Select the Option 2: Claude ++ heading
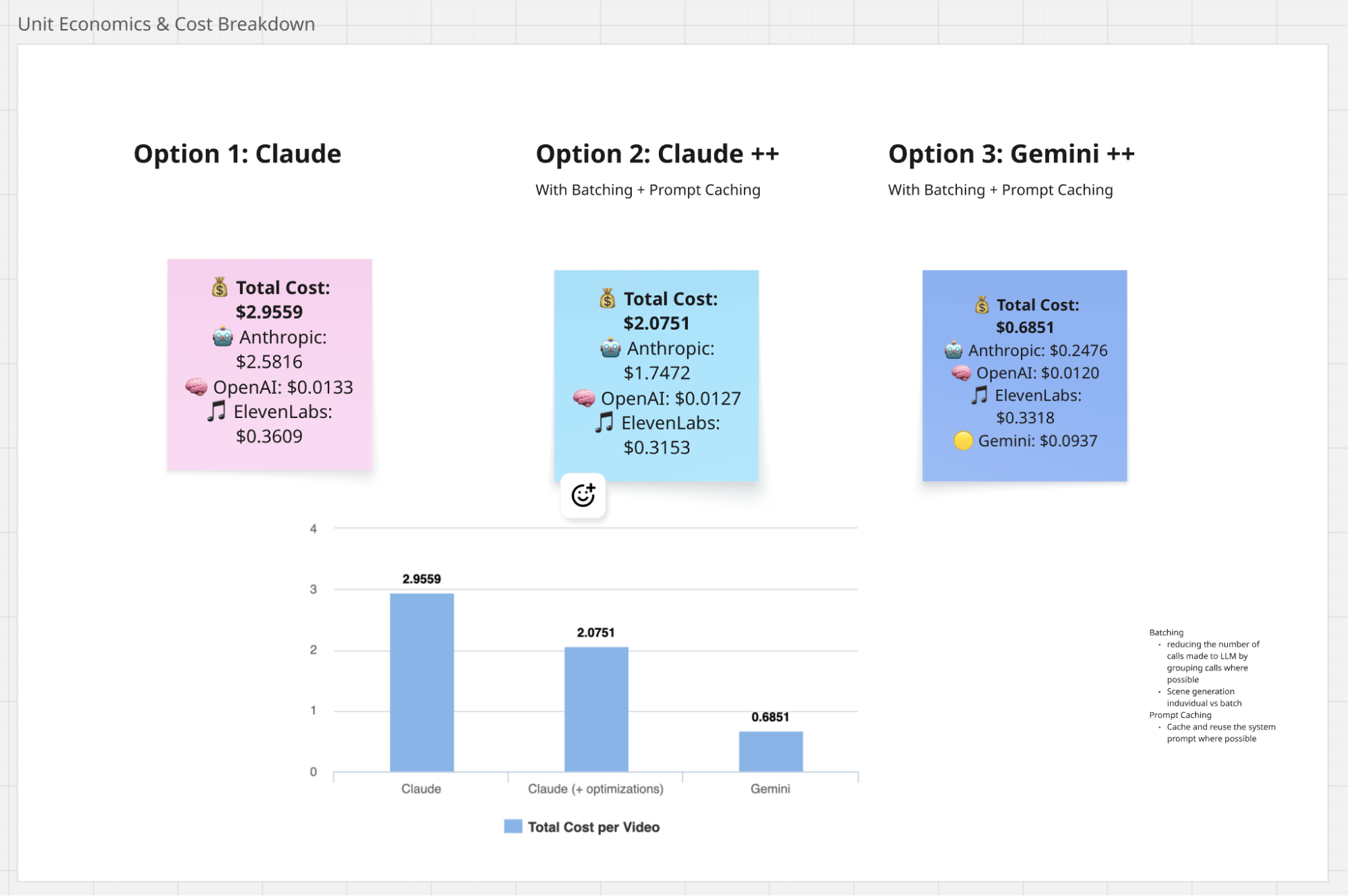 [657, 154]
